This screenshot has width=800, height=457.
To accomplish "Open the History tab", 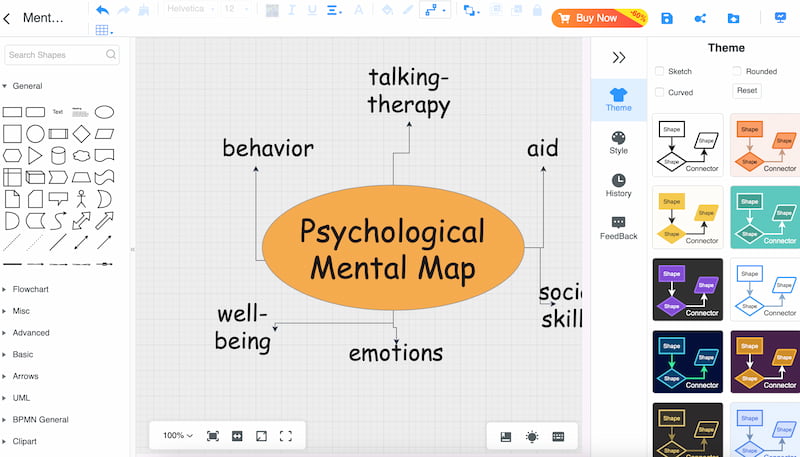I will [x=618, y=185].
